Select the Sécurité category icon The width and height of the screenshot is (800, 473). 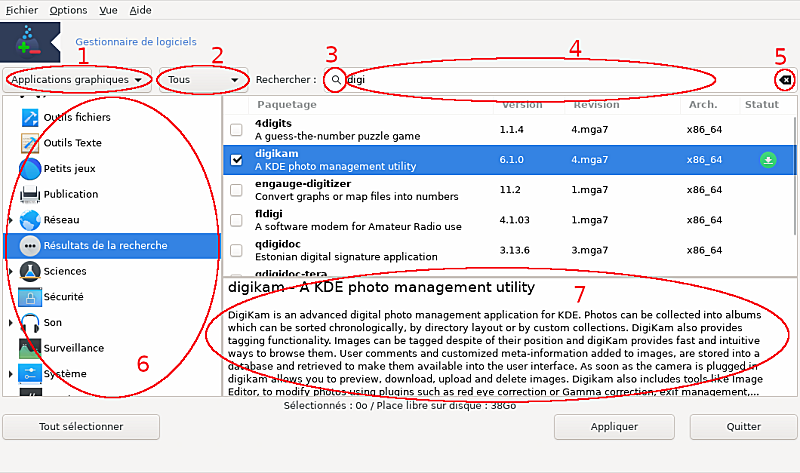point(30,297)
